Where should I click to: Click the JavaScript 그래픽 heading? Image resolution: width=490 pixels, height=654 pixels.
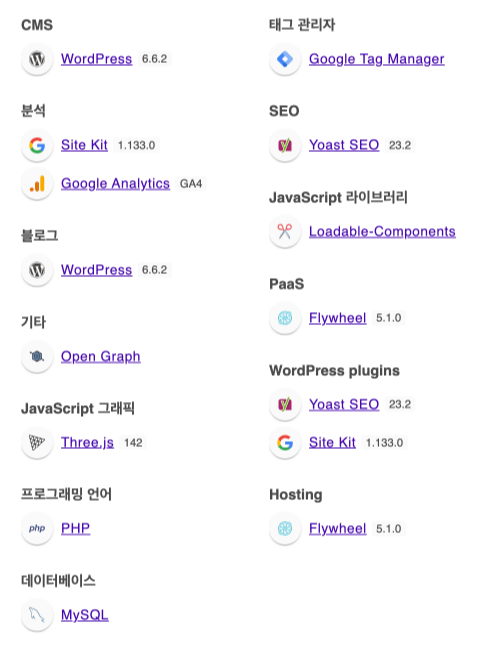pos(78,408)
